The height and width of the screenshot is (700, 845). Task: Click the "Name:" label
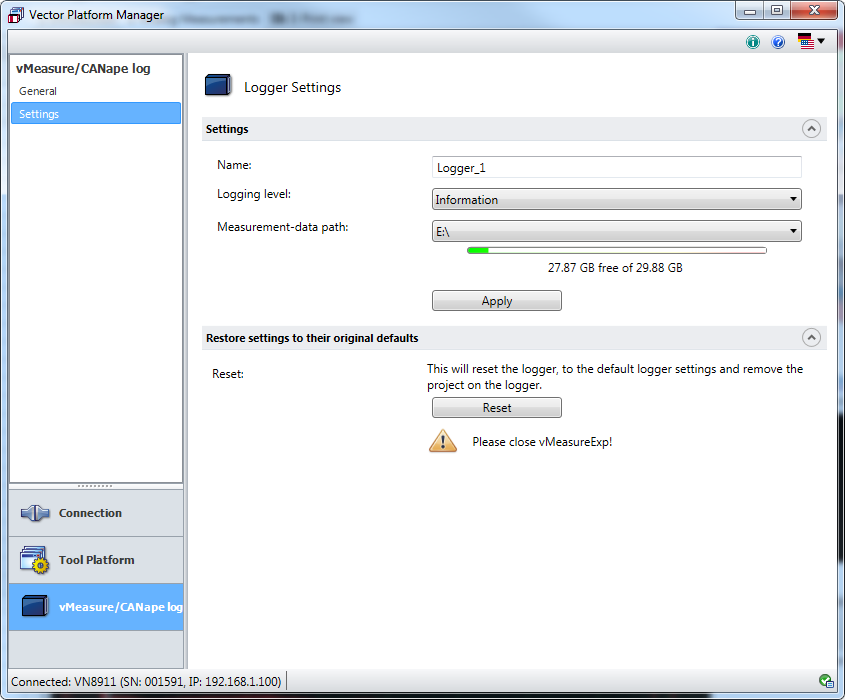234,165
